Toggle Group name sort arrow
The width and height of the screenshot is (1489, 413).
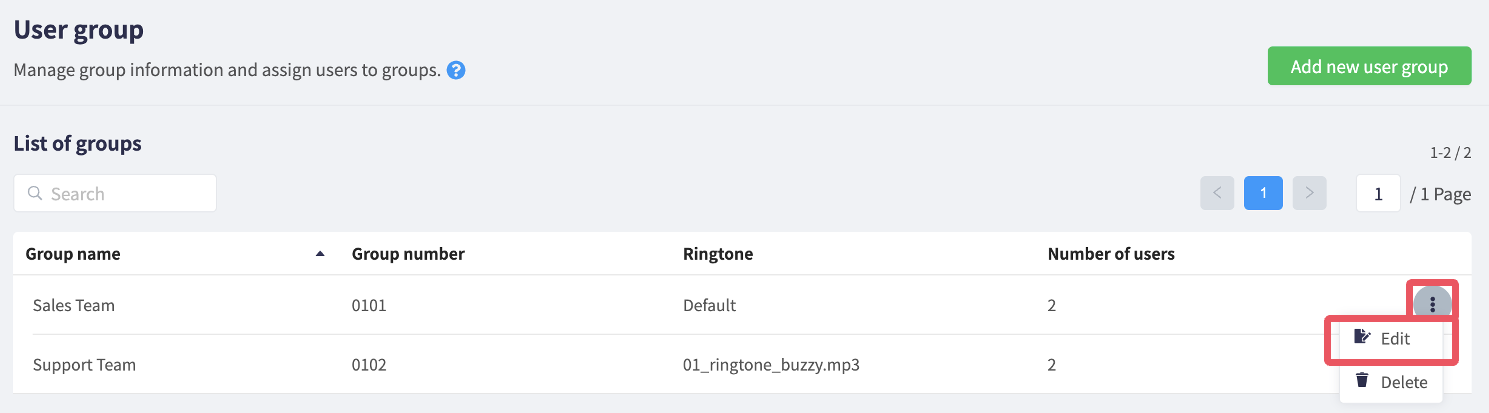pos(320,254)
